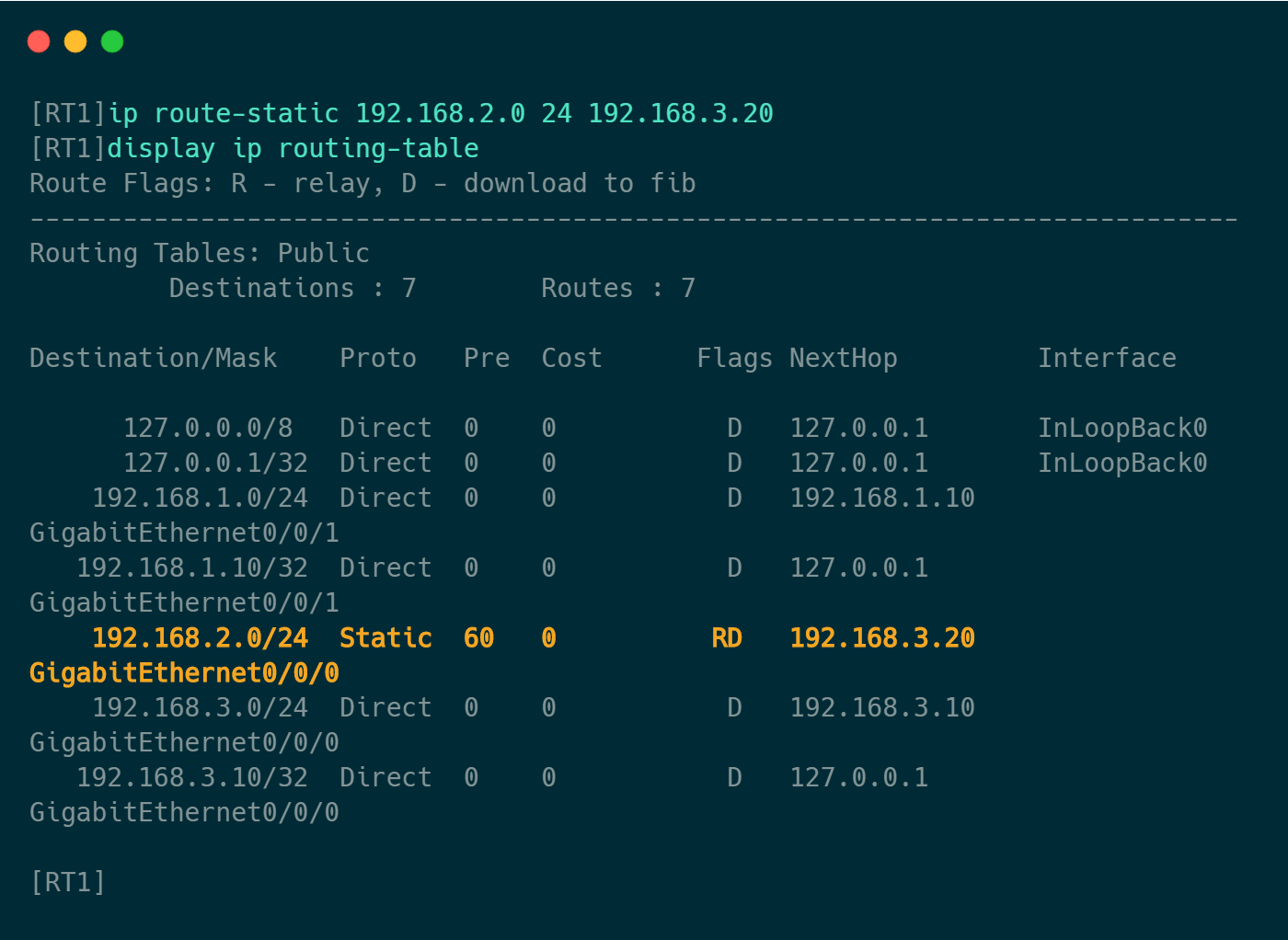Click the ip route-static command text
Viewport: 1288px width, 940px height.
pos(441,113)
